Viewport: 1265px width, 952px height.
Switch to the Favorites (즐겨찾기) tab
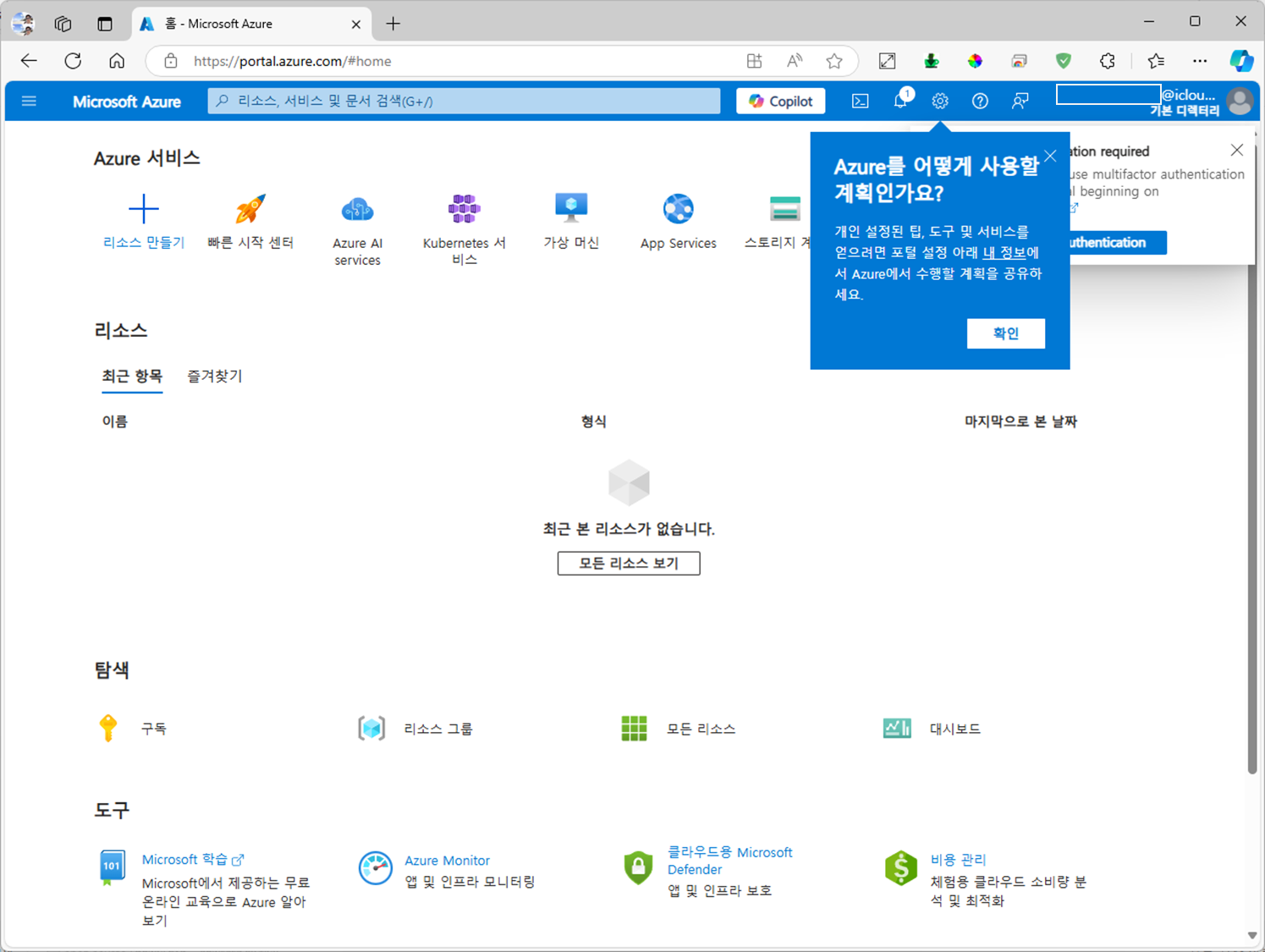pyautogui.click(x=215, y=376)
